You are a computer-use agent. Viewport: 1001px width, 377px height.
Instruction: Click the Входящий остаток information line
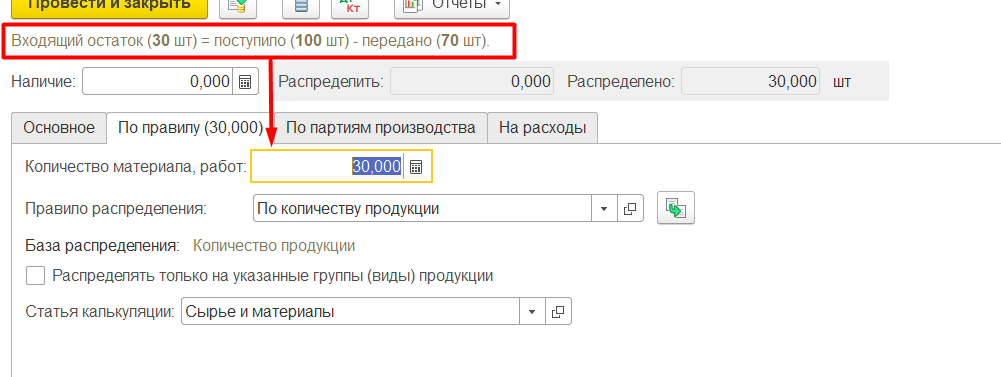[251, 42]
